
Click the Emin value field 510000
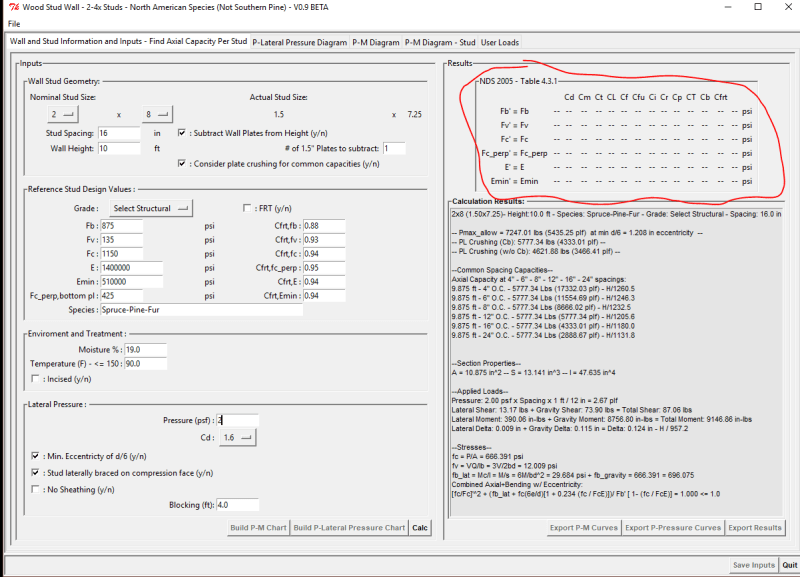[x=132, y=282]
